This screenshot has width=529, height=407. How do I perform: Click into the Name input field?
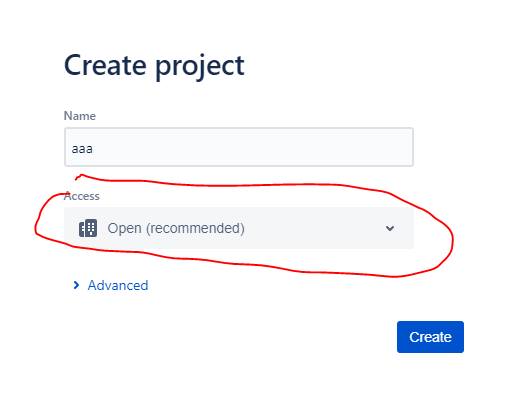click(239, 147)
